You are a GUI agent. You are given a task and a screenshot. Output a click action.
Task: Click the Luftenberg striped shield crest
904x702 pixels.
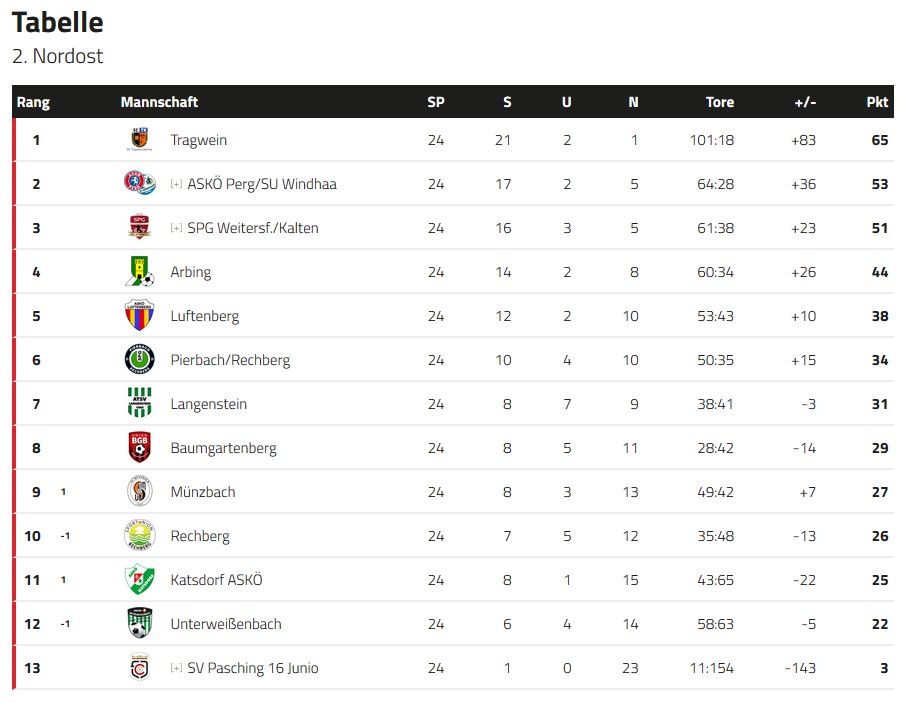pyautogui.click(x=140, y=315)
